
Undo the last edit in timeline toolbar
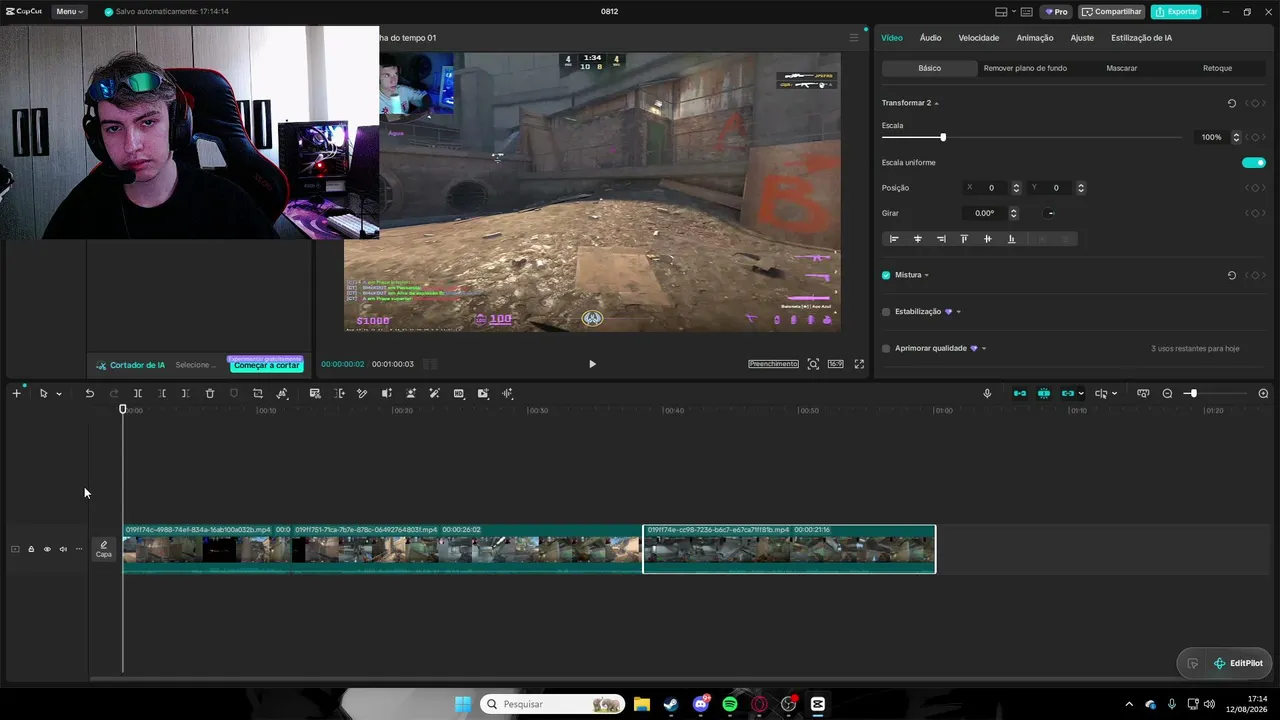coord(89,394)
